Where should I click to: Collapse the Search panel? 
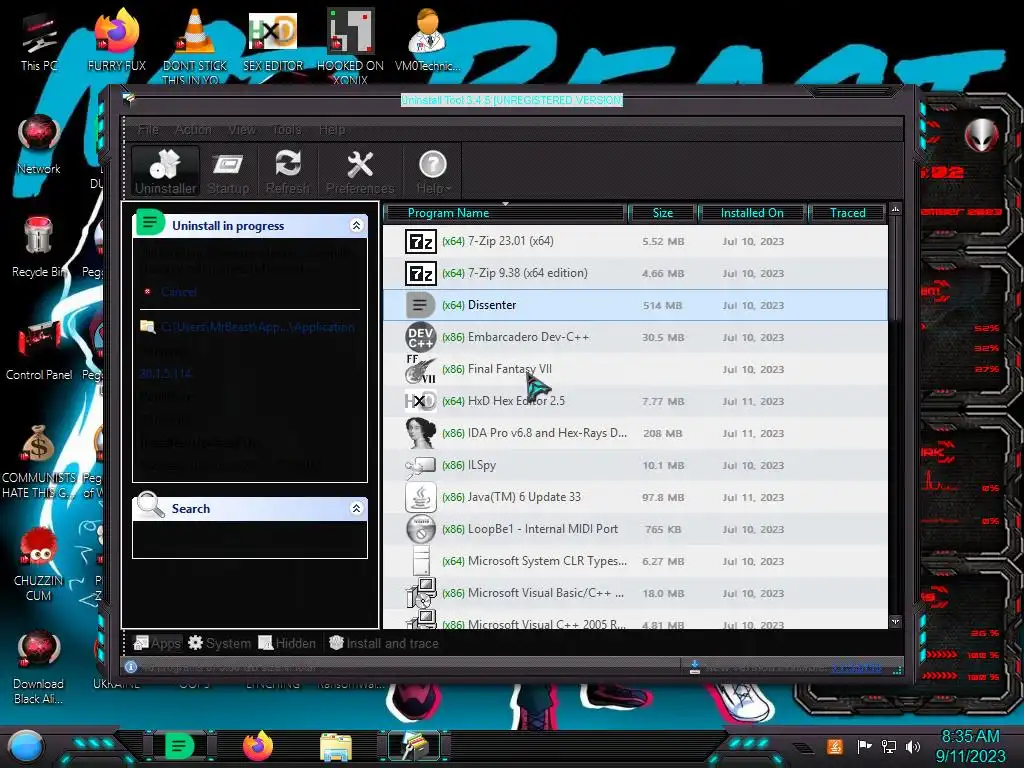357,508
